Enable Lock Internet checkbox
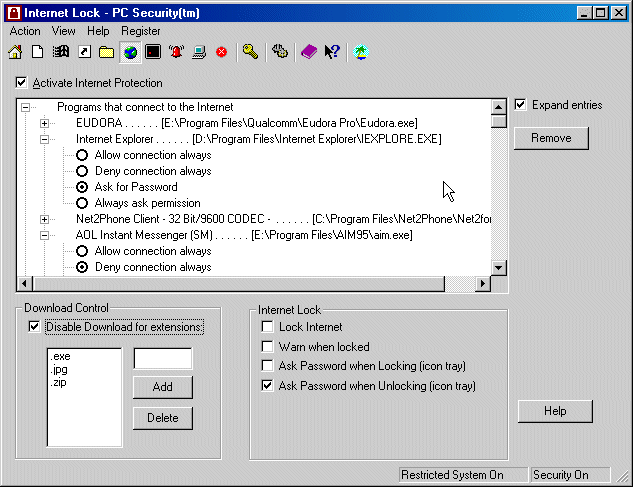This screenshot has width=633, height=487. (267, 326)
